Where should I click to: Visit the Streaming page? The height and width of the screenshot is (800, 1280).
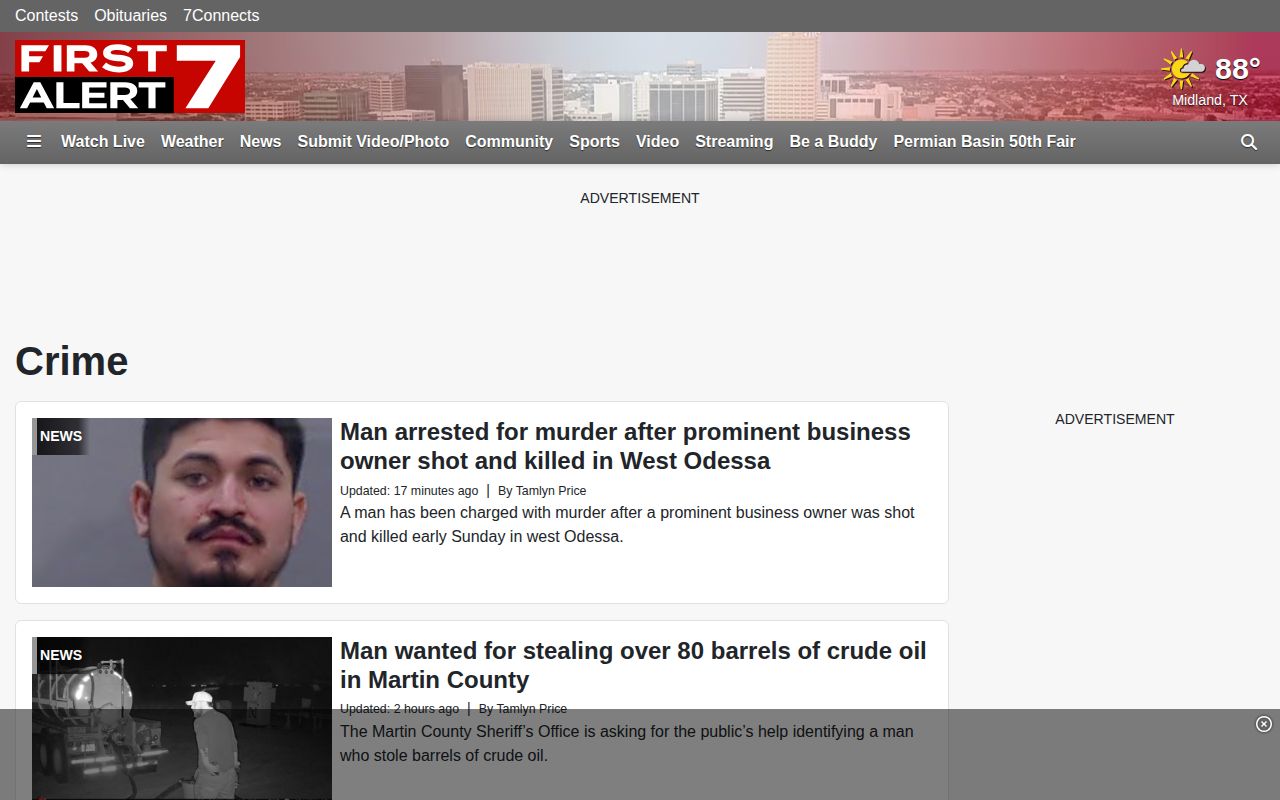[x=734, y=142]
